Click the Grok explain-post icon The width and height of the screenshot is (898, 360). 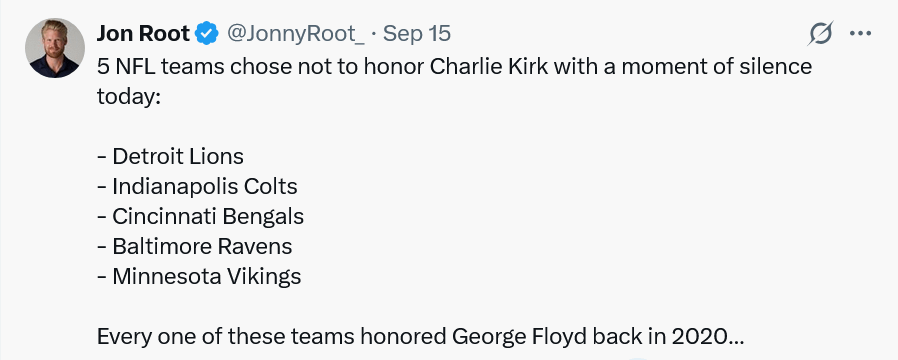820,34
